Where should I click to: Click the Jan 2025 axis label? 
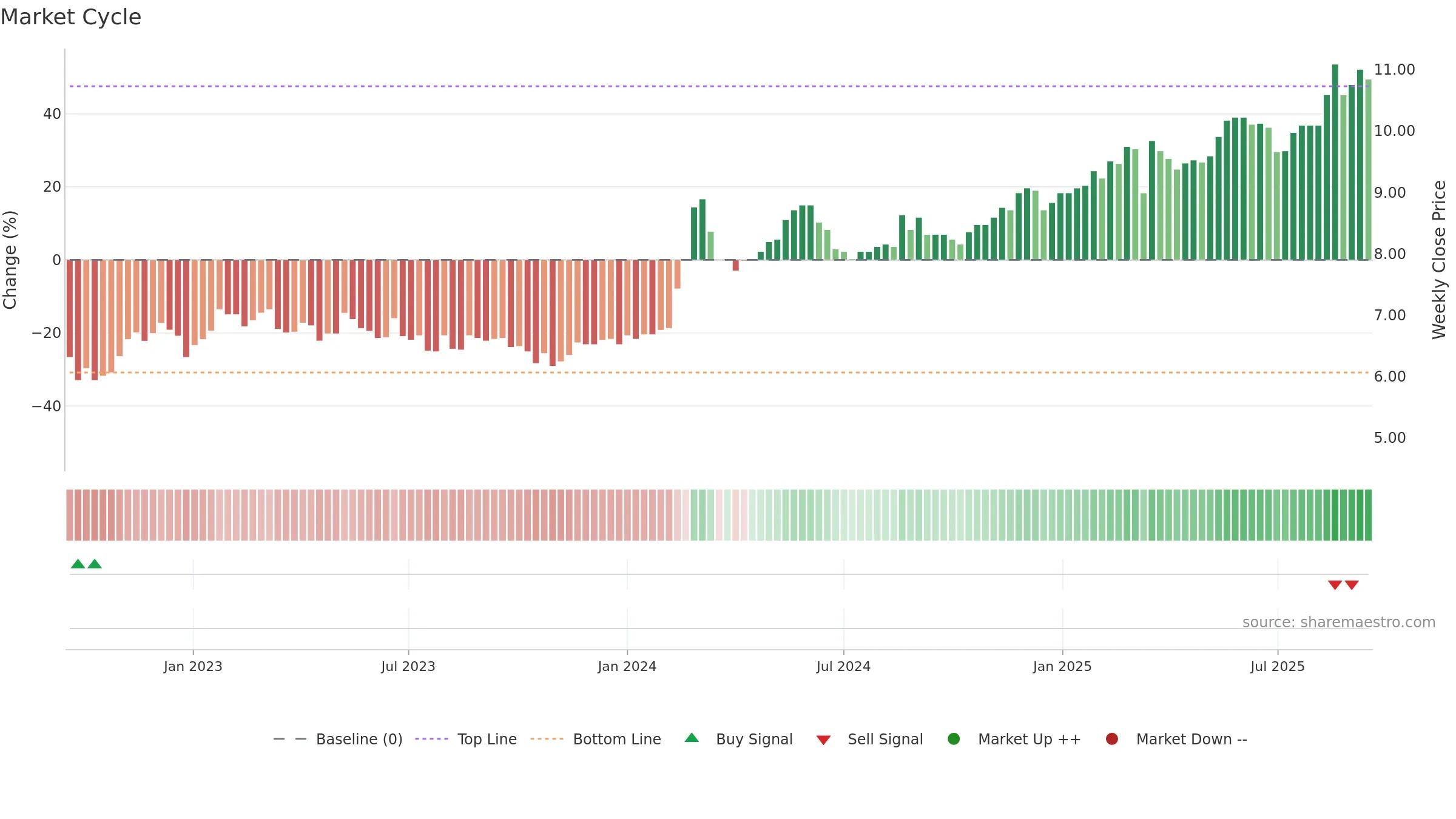point(1063,667)
